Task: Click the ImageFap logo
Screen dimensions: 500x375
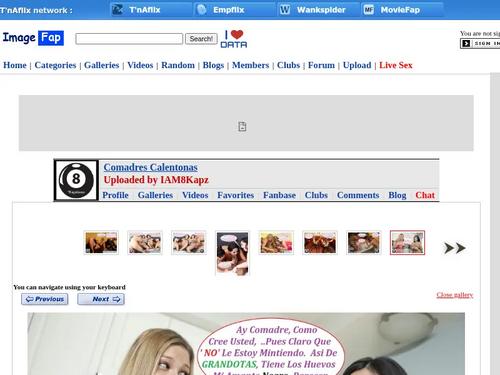Action: (33, 38)
